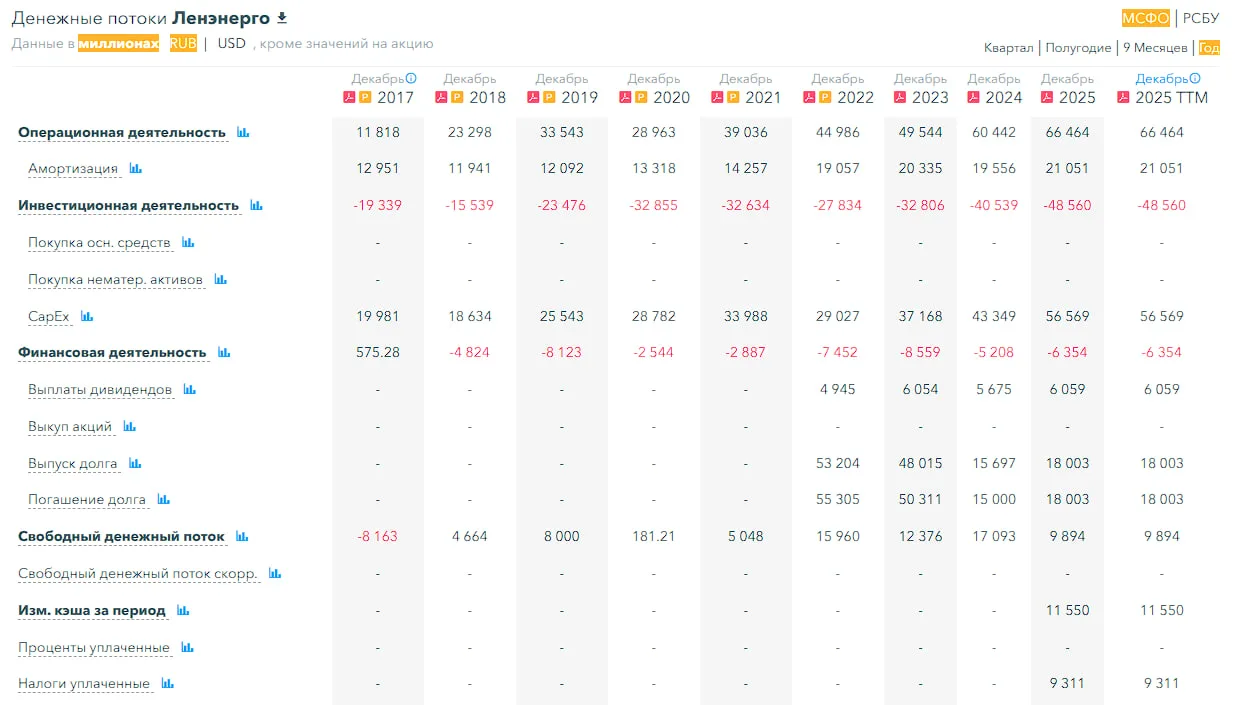Switch reporting standard to МСФО
This screenshot has width=1235, height=705.
click(1147, 18)
